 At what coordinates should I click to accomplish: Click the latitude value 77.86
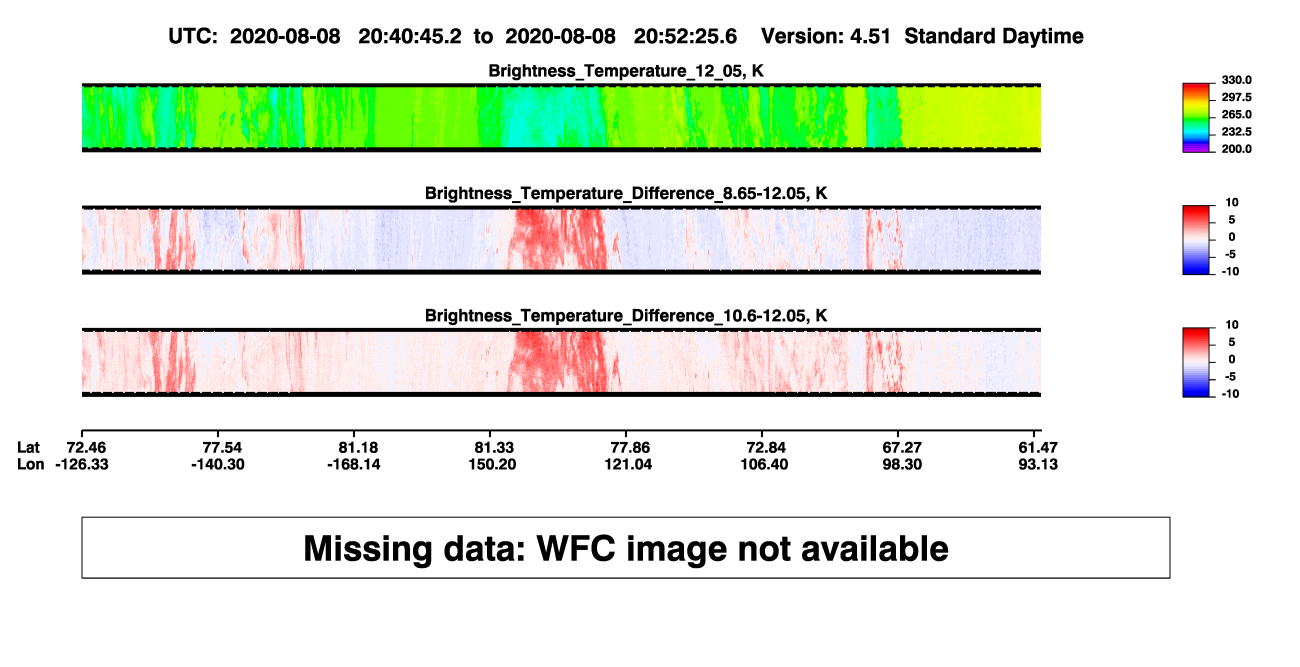click(630, 447)
